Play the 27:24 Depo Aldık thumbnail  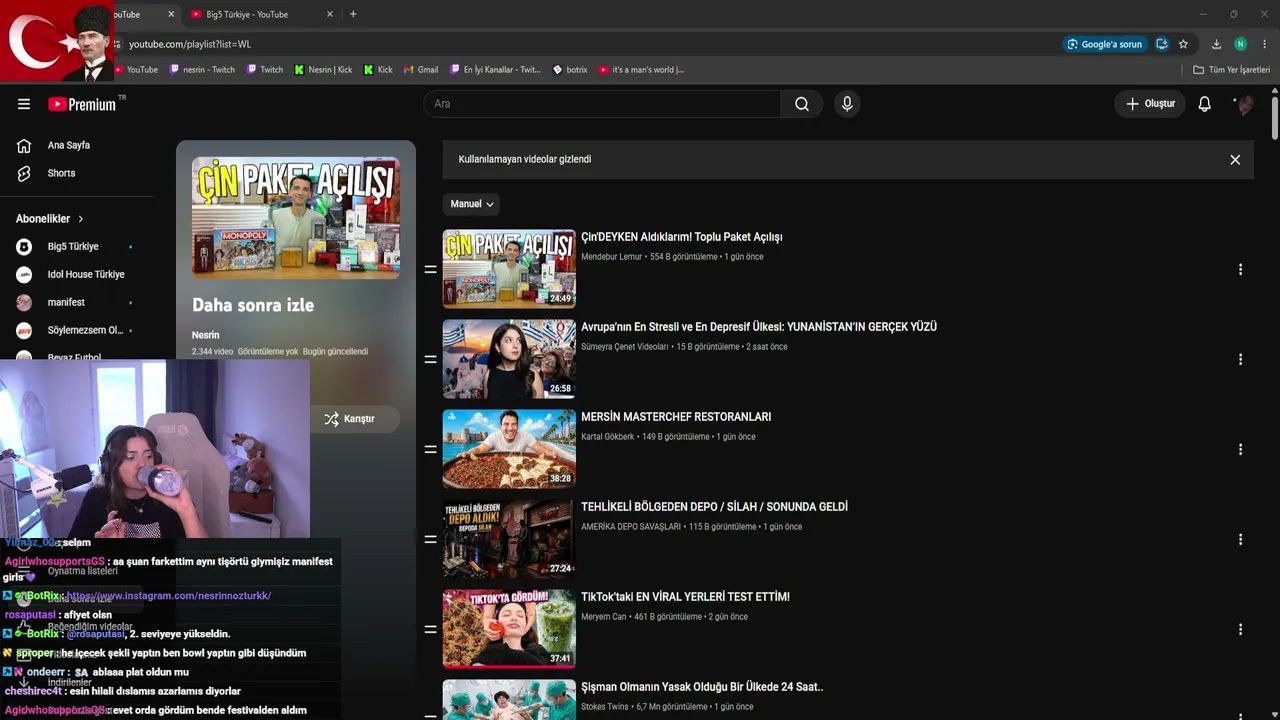(x=509, y=538)
